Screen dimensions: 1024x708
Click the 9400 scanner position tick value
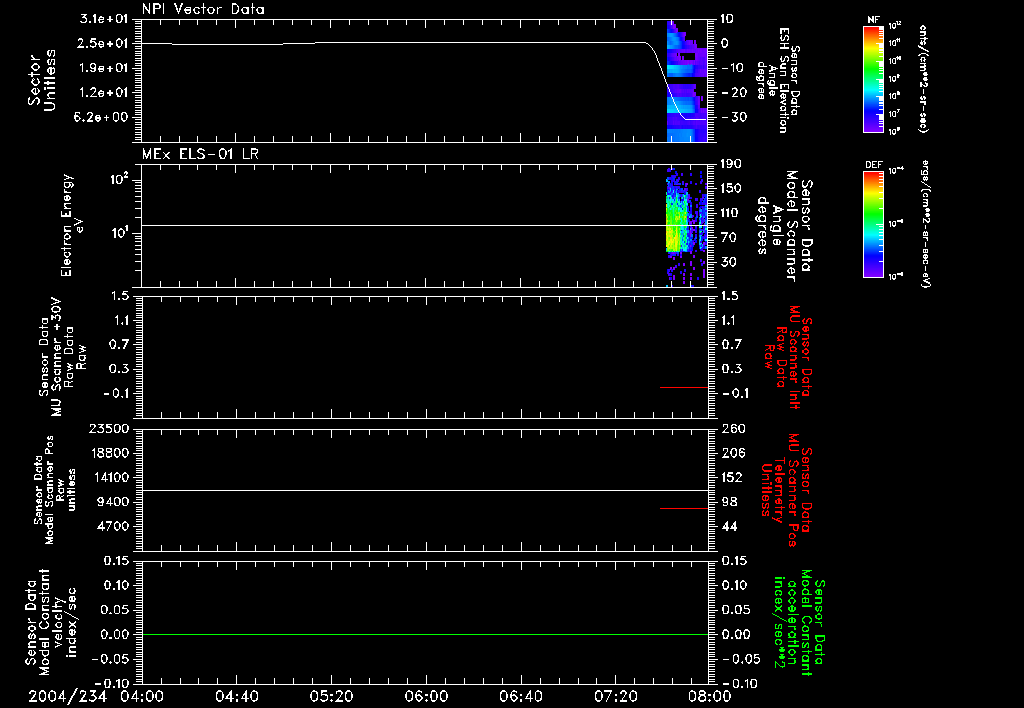tap(112, 502)
